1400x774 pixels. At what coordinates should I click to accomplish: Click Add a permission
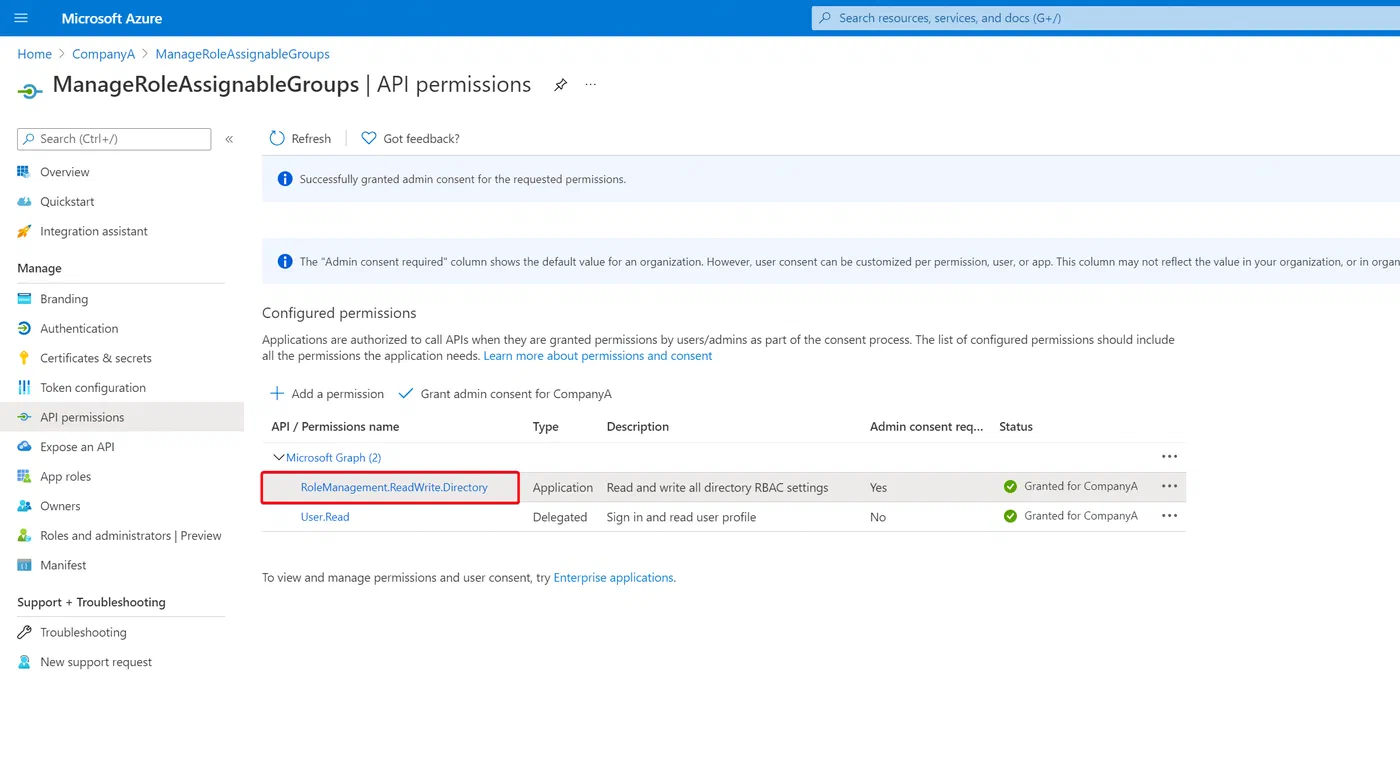[337, 394]
